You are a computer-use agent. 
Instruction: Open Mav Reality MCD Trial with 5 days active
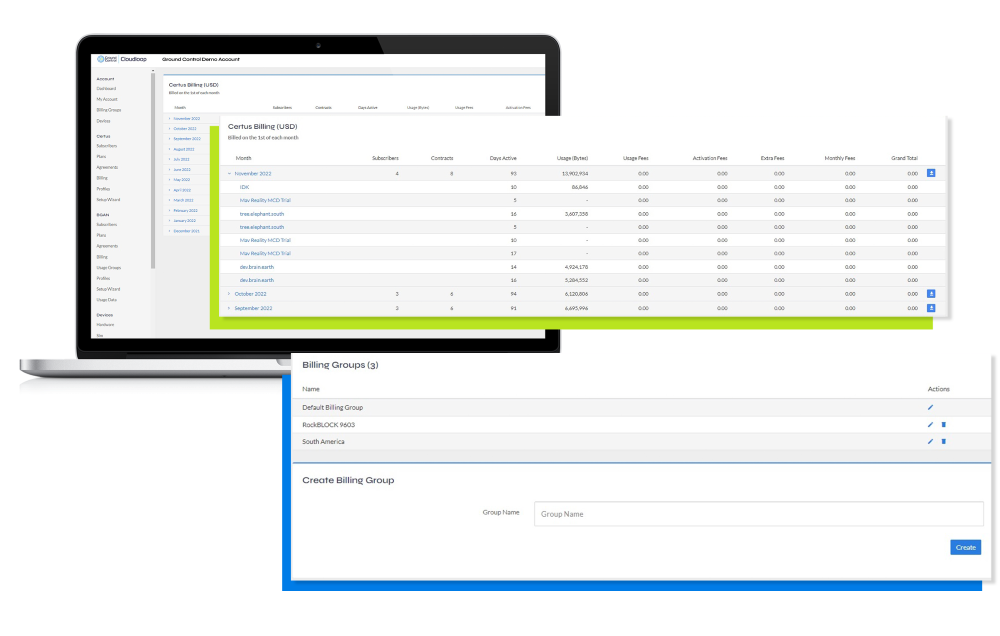[265, 200]
